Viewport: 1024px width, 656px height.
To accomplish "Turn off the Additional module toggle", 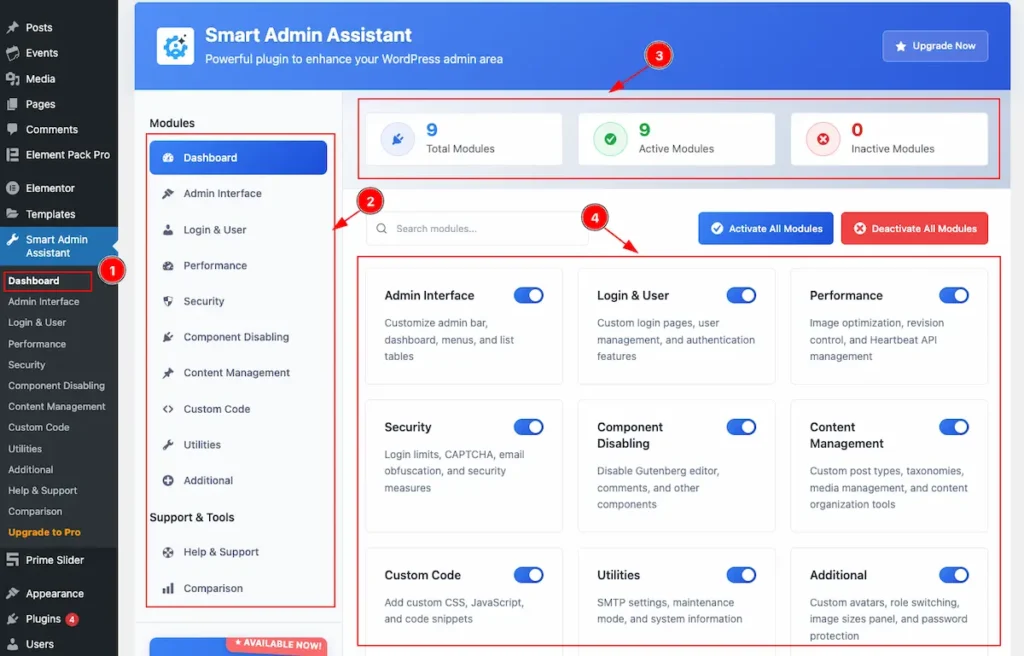I will point(953,575).
